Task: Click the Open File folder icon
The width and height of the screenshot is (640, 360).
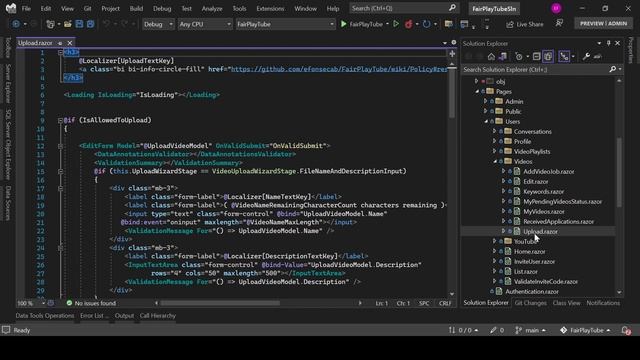Action: point(68,24)
